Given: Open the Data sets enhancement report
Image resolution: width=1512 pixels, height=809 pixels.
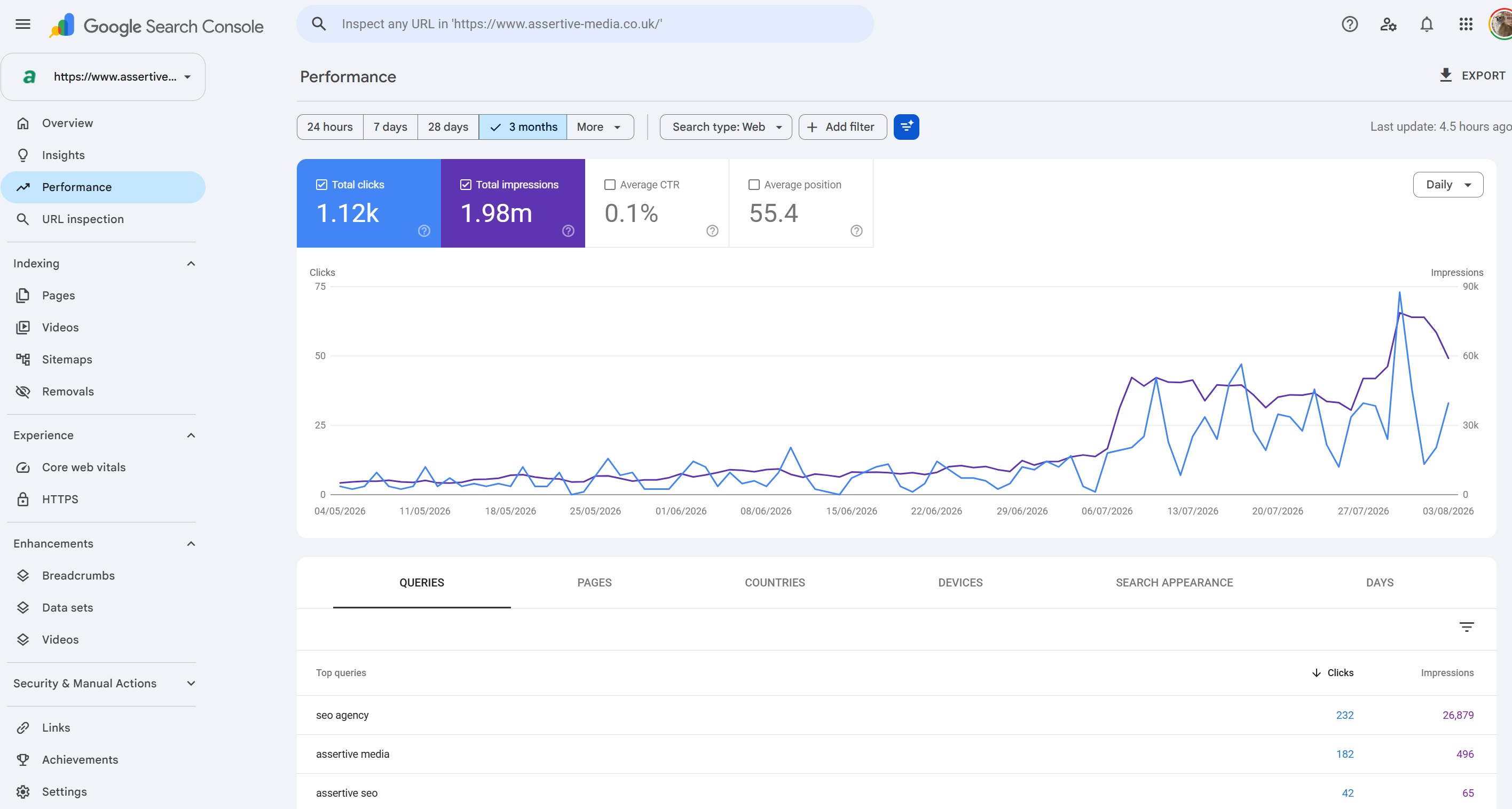Looking at the screenshot, I should click(x=103, y=607).
